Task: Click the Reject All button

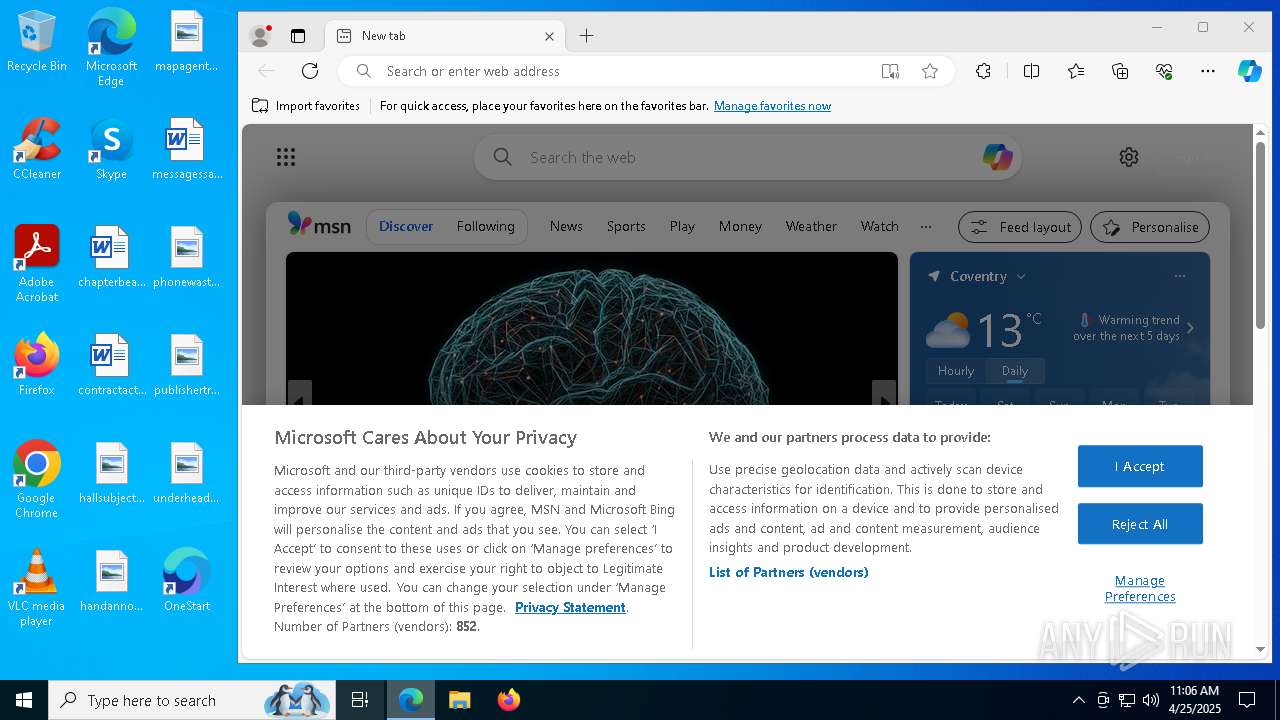Action: 1140,524
